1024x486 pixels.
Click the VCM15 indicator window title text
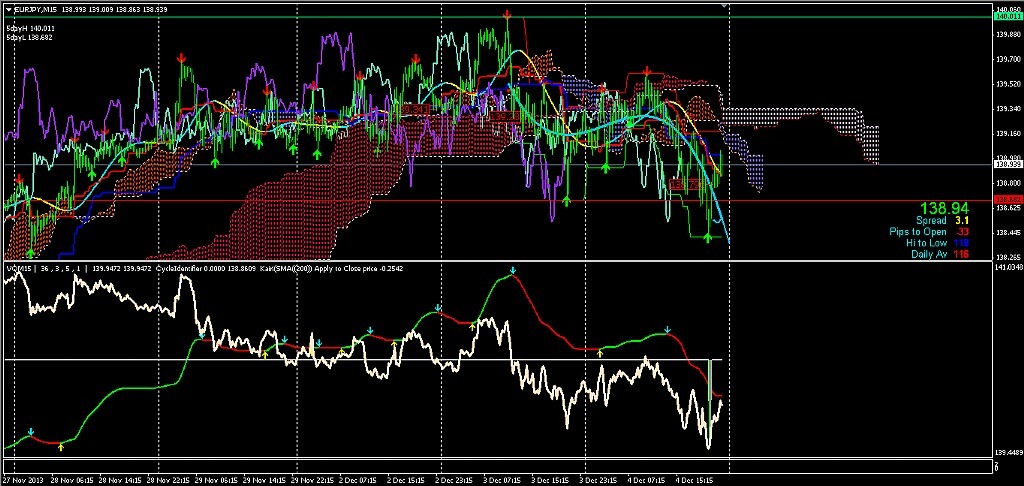pyautogui.click(x=19, y=268)
